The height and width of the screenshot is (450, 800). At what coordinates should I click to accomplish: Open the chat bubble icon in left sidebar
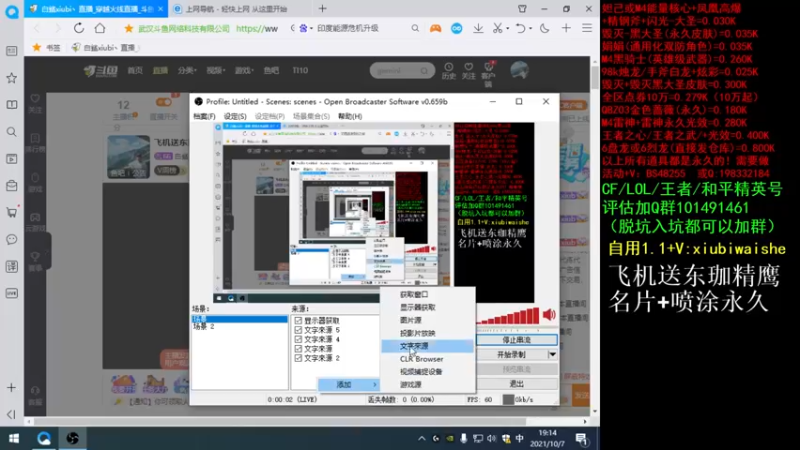coord(11,239)
